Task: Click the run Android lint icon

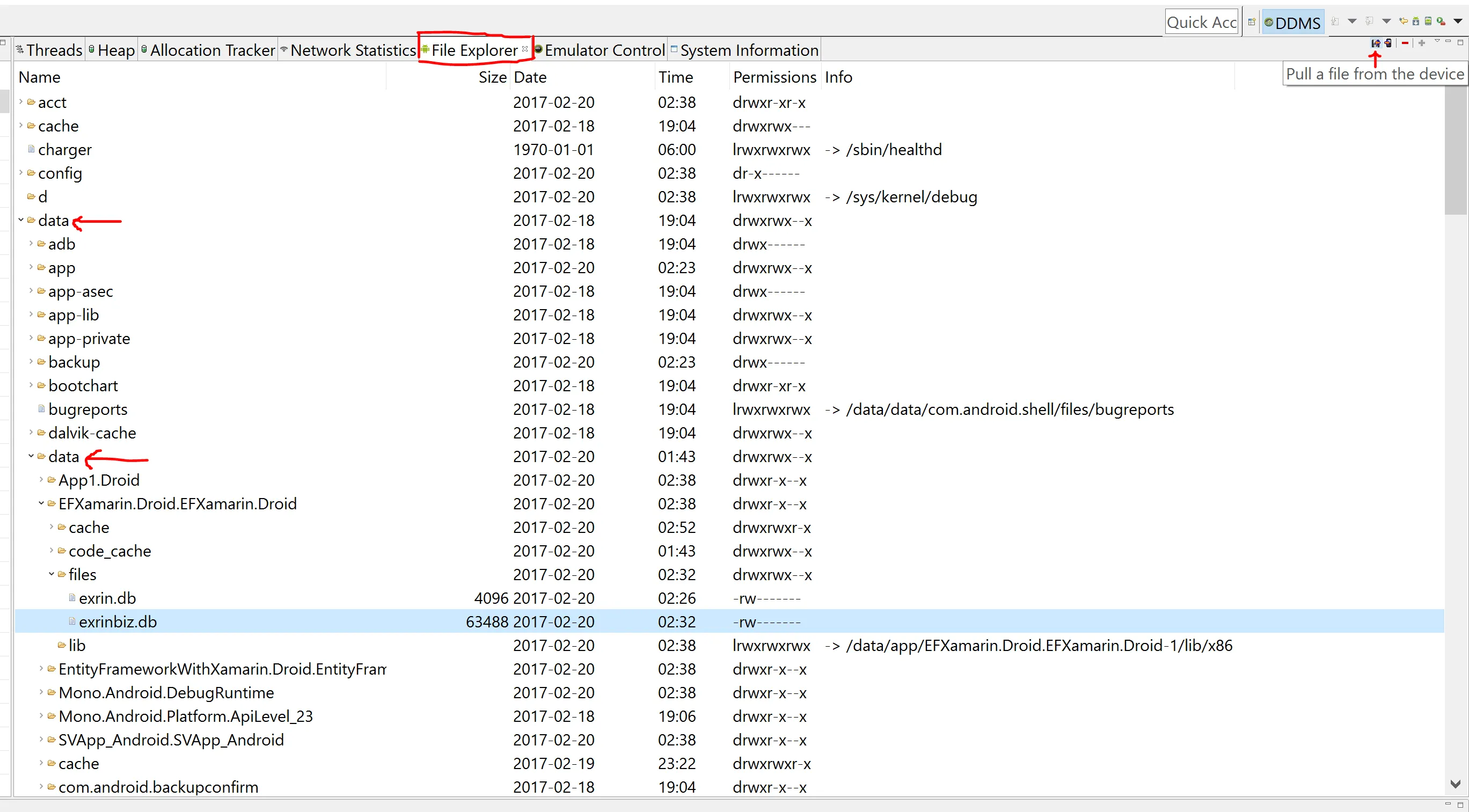Action: tap(1441, 21)
